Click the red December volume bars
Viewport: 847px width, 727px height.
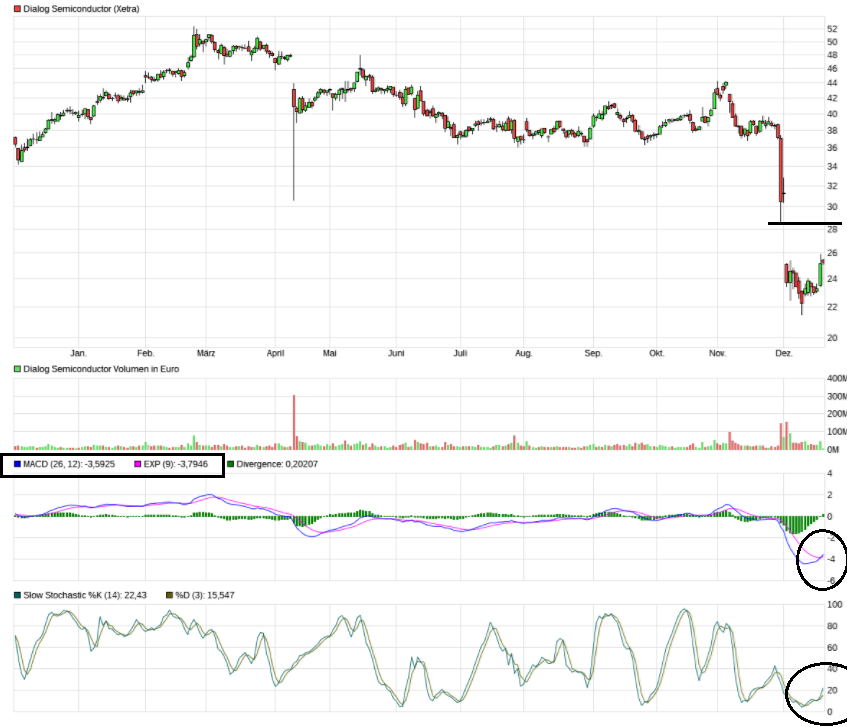[784, 436]
